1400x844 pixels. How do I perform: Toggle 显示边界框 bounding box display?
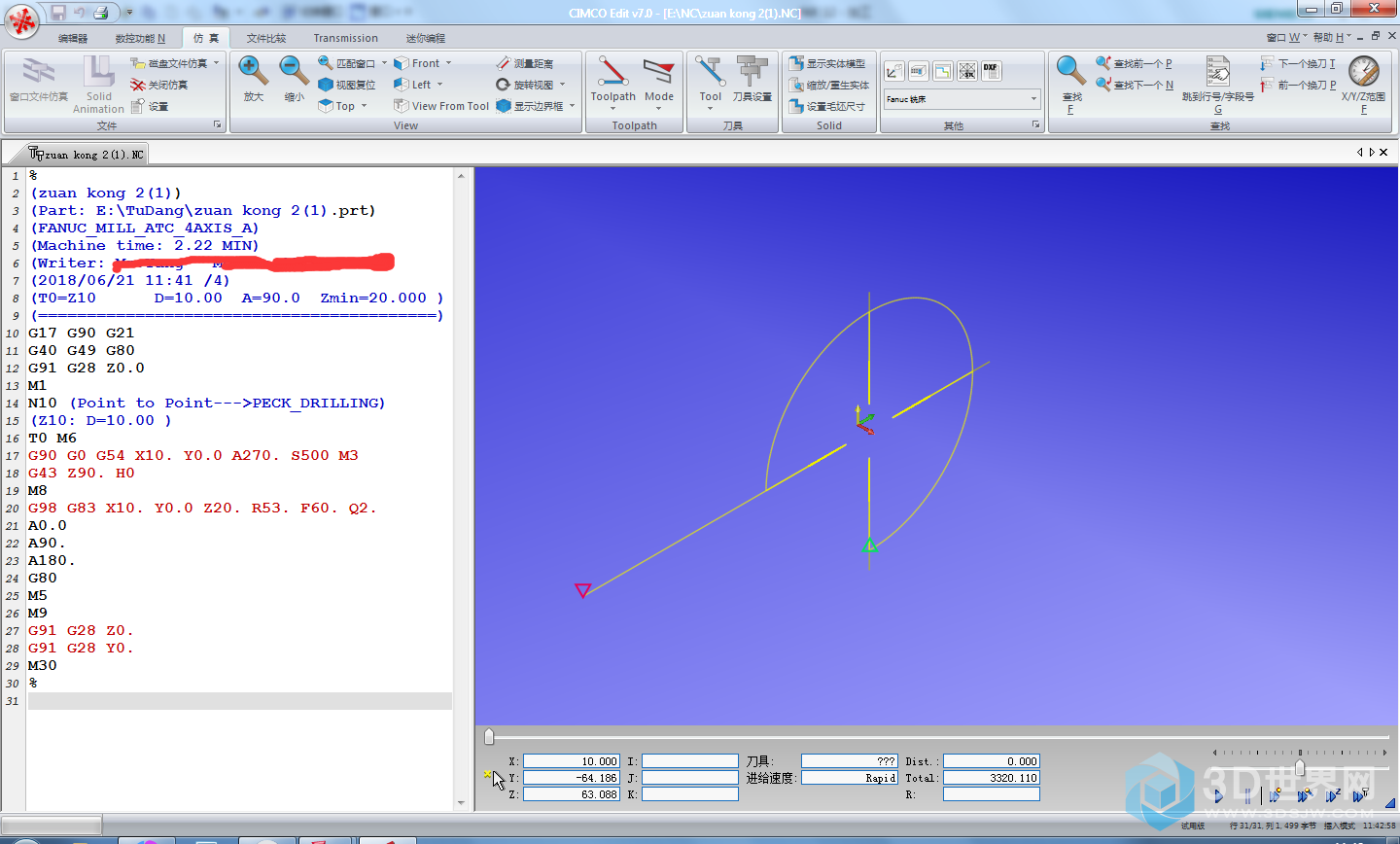530,106
